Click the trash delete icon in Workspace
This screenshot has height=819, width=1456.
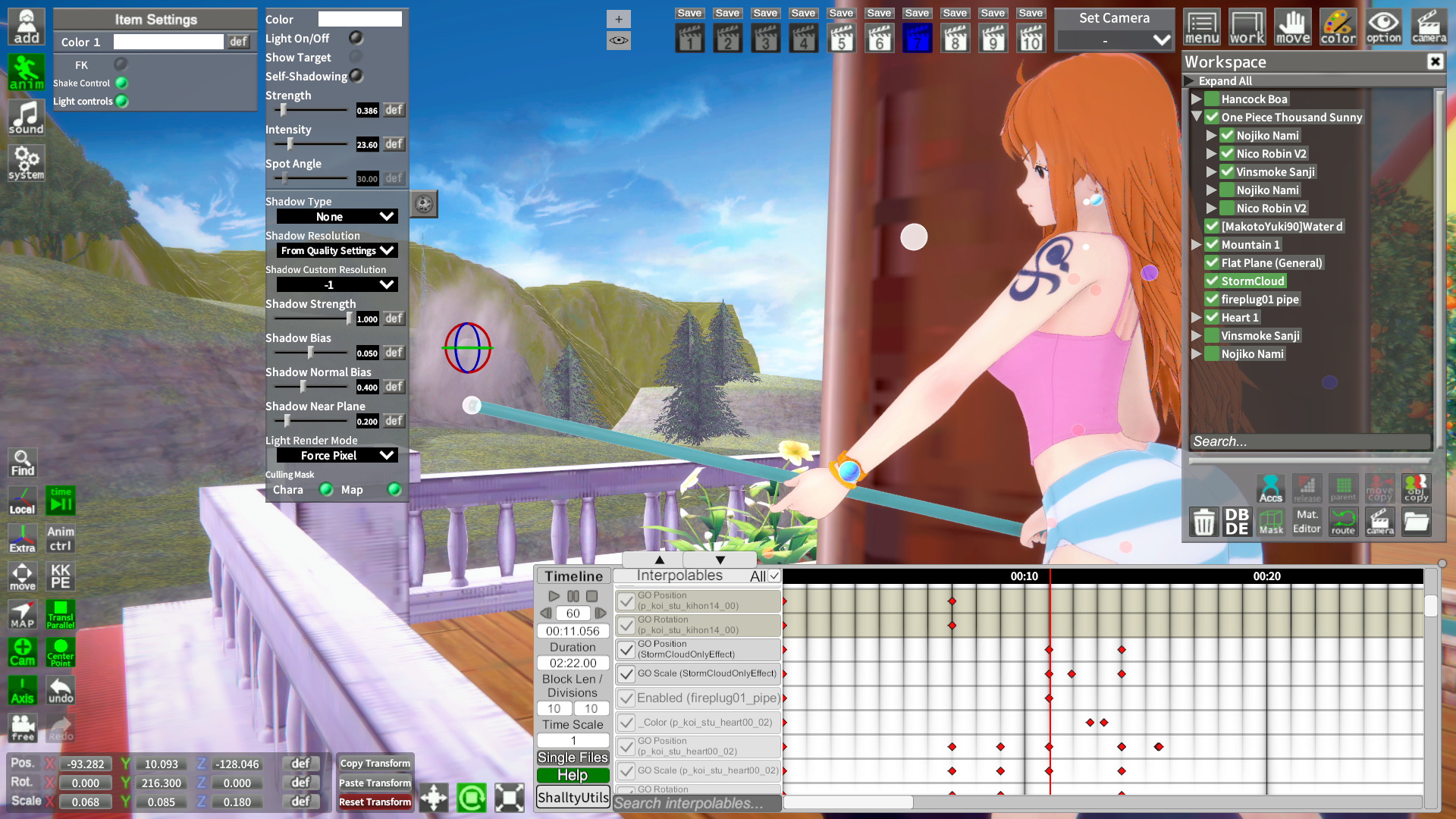click(1204, 522)
